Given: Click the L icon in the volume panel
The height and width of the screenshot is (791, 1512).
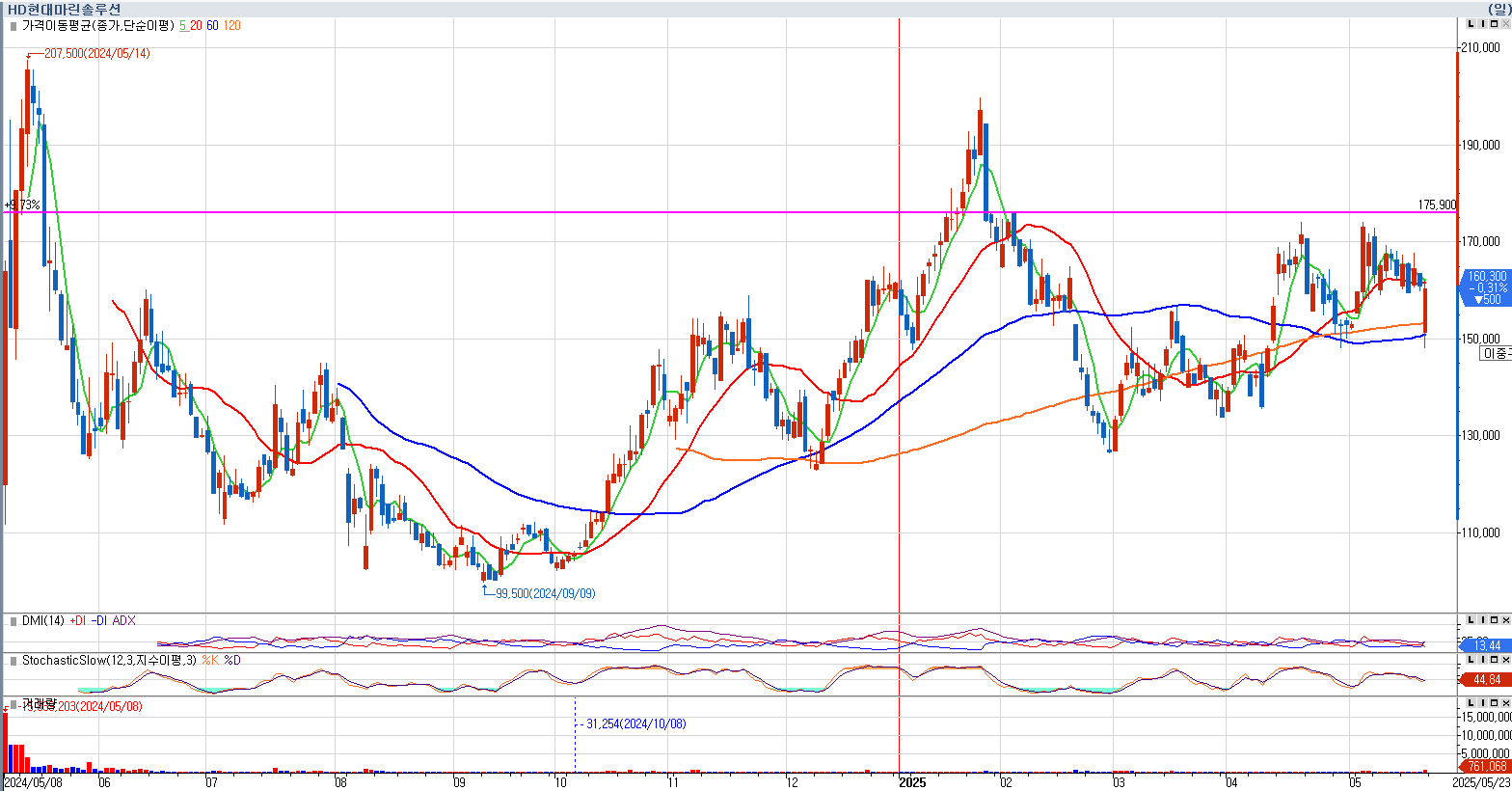Looking at the screenshot, I should point(1471,702).
